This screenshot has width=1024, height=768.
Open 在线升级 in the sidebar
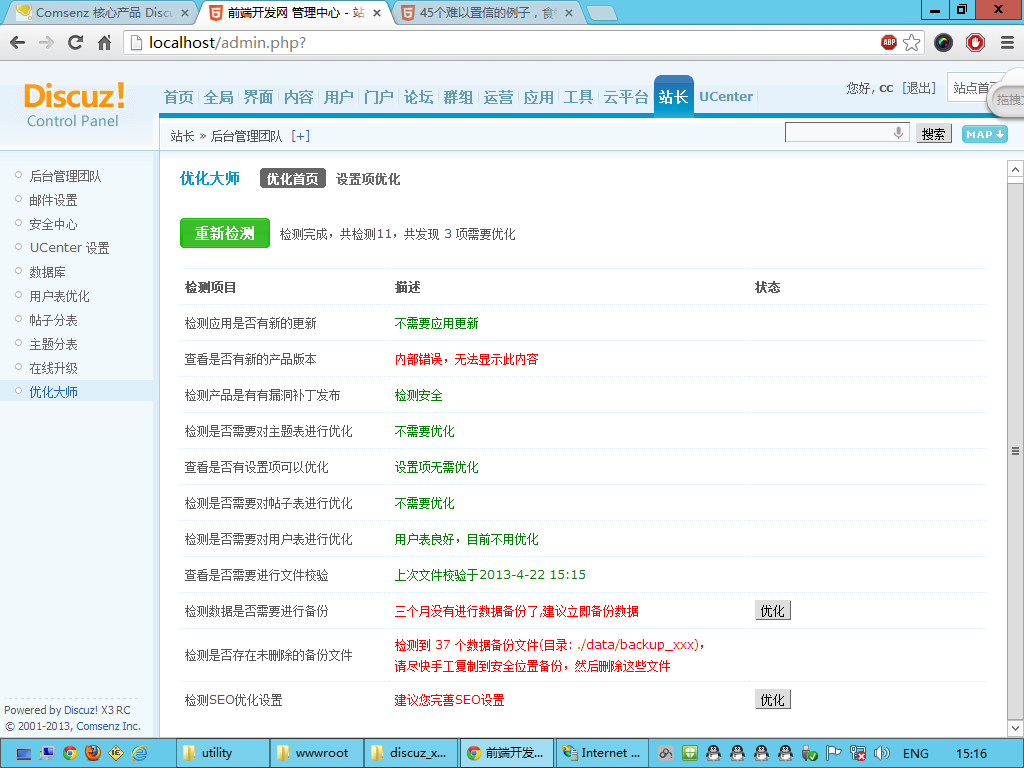pyautogui.click(x=54, y=368)
